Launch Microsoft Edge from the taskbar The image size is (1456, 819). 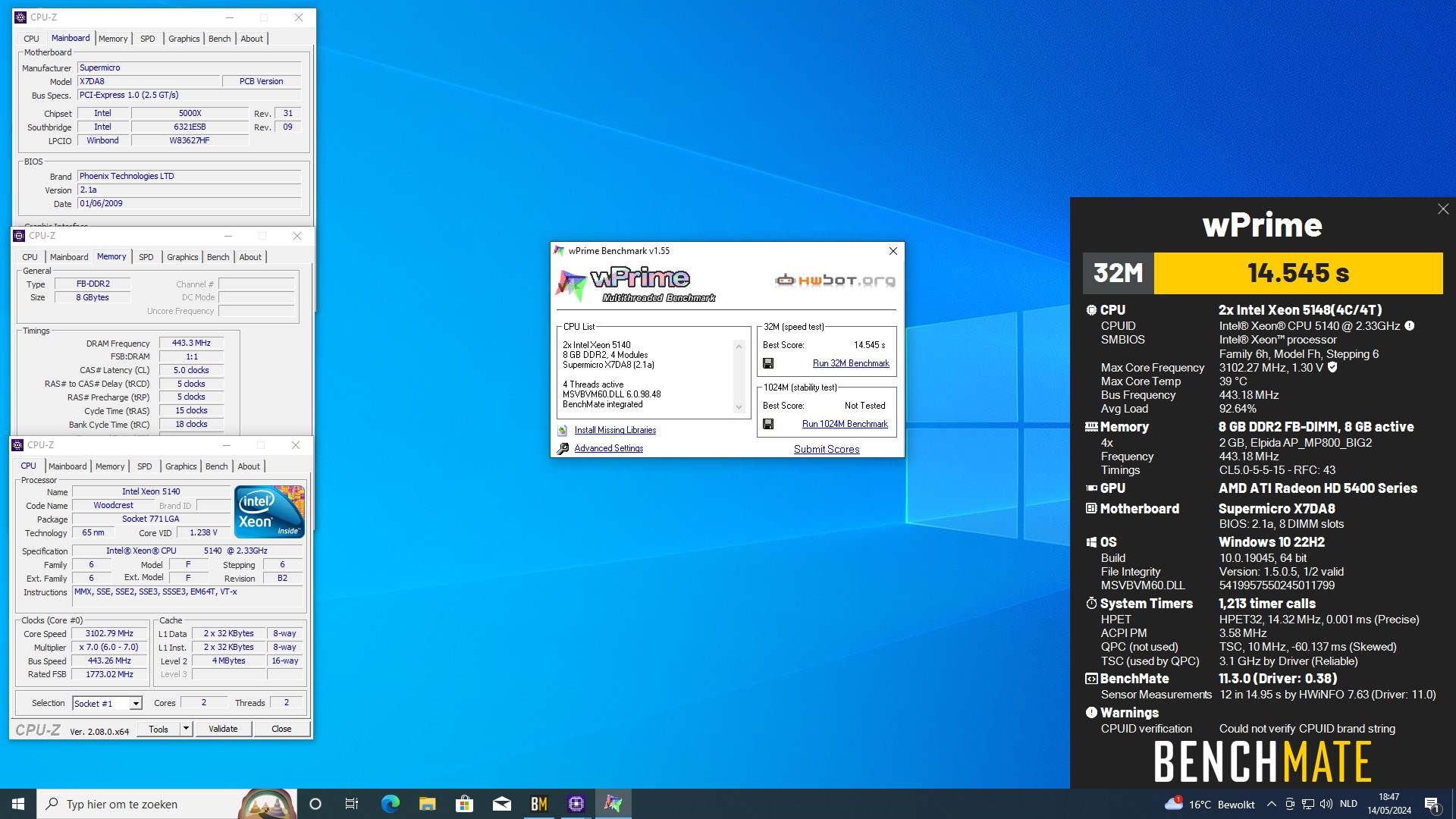[390, 804]
